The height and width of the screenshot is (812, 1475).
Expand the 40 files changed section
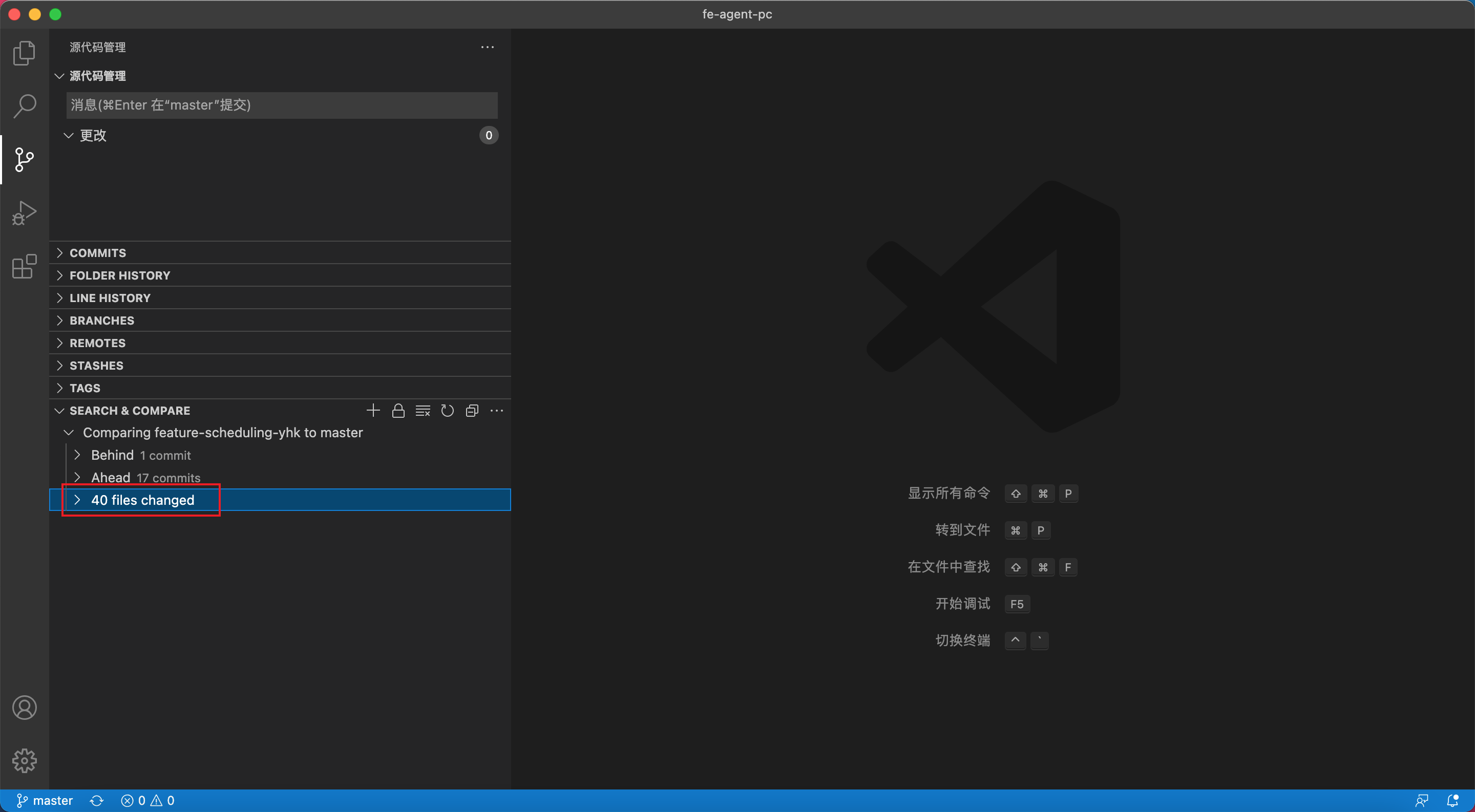coord(78,500)
